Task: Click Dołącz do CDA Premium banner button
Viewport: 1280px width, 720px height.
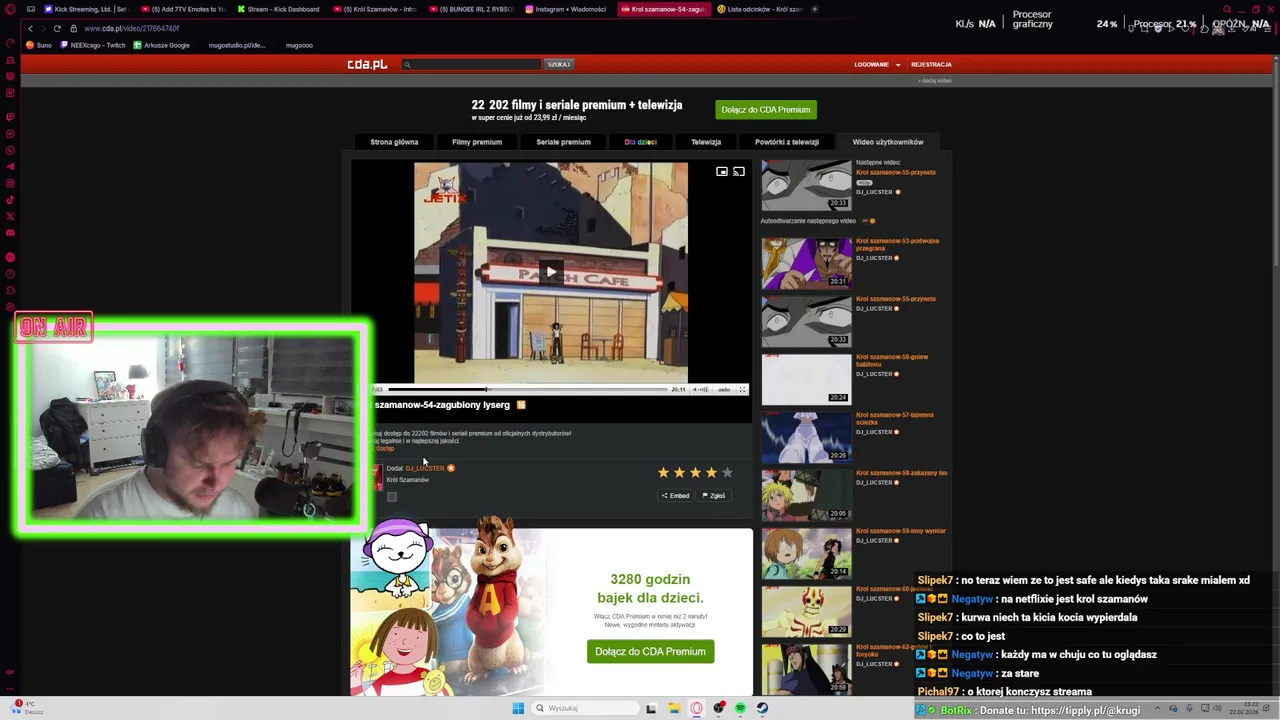Action: tap(650, 651)
